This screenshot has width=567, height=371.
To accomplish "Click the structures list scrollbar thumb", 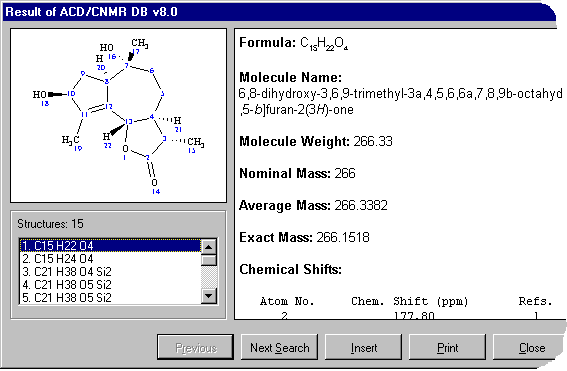I will pos(209,260).
